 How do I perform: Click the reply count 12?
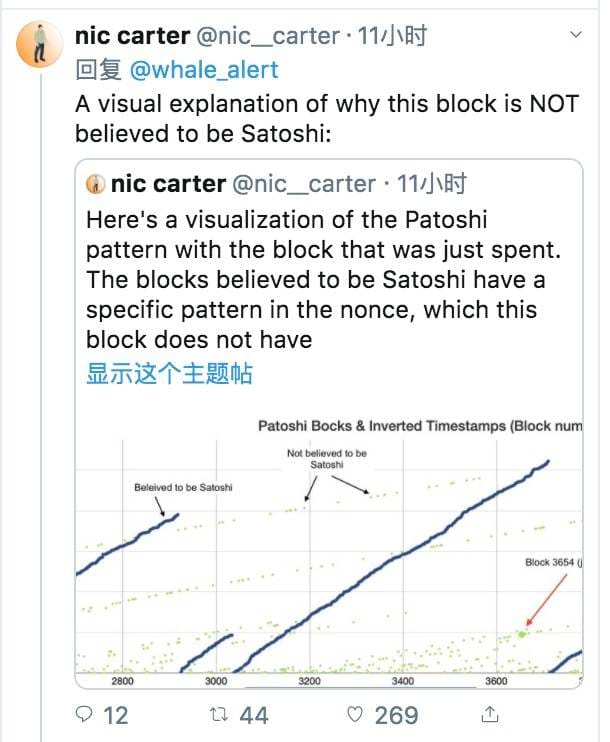(x=116, y=715)
